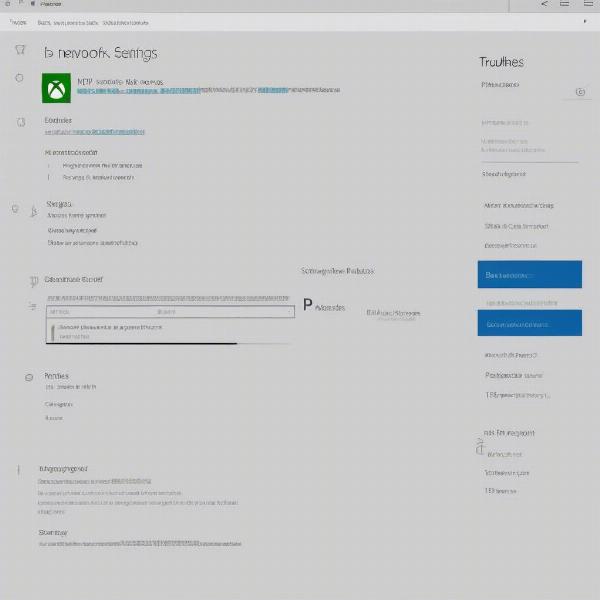The width and height of the screenshot is (600, 600).
Task: Click the black progress bar under the dropdown
Action: [x=142, y=344]
